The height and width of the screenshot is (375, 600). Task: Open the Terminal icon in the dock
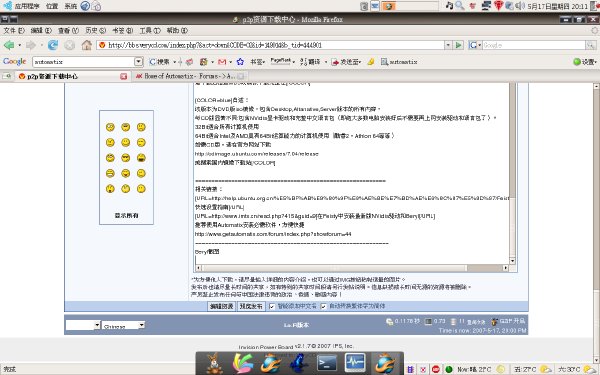coord(328,364)
